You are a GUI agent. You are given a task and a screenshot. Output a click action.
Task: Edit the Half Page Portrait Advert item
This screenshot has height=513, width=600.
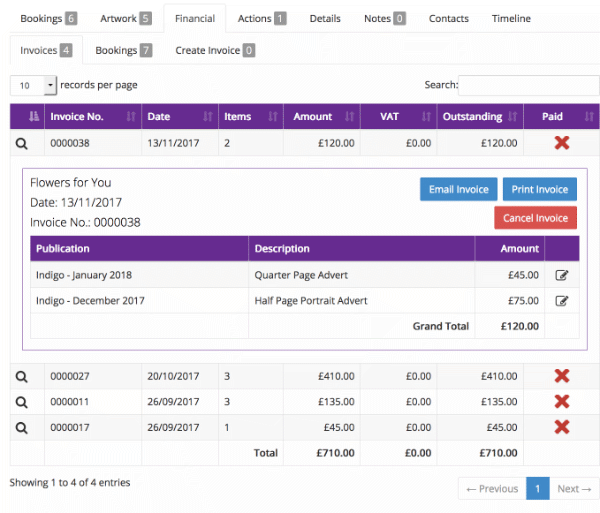[x=561, y=301]
